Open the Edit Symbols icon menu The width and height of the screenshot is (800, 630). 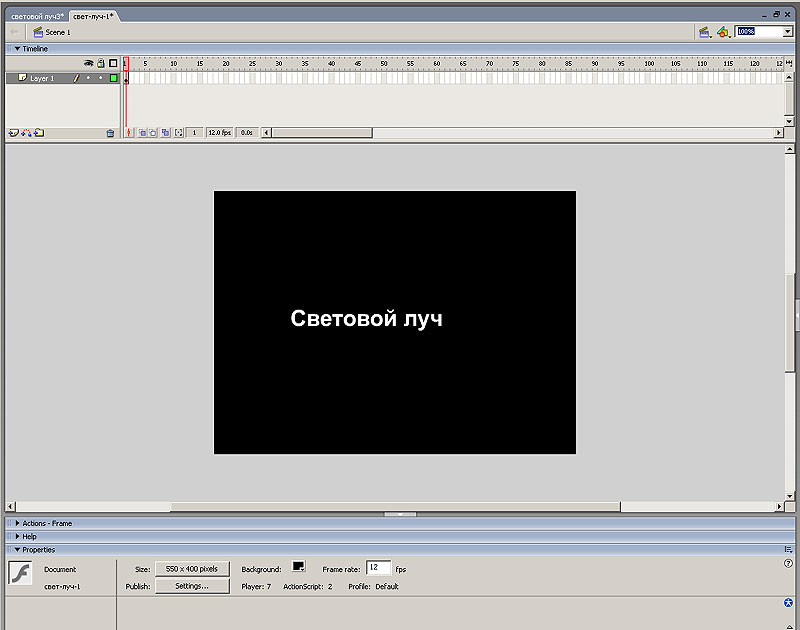pos(722,32)
